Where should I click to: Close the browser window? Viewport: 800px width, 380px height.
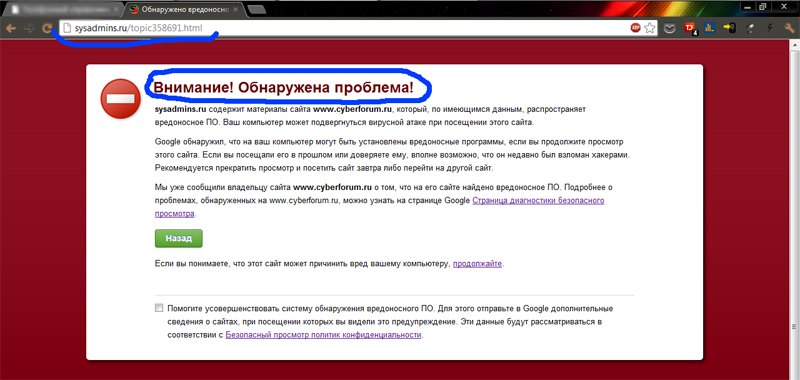click(x=784, y=6)
